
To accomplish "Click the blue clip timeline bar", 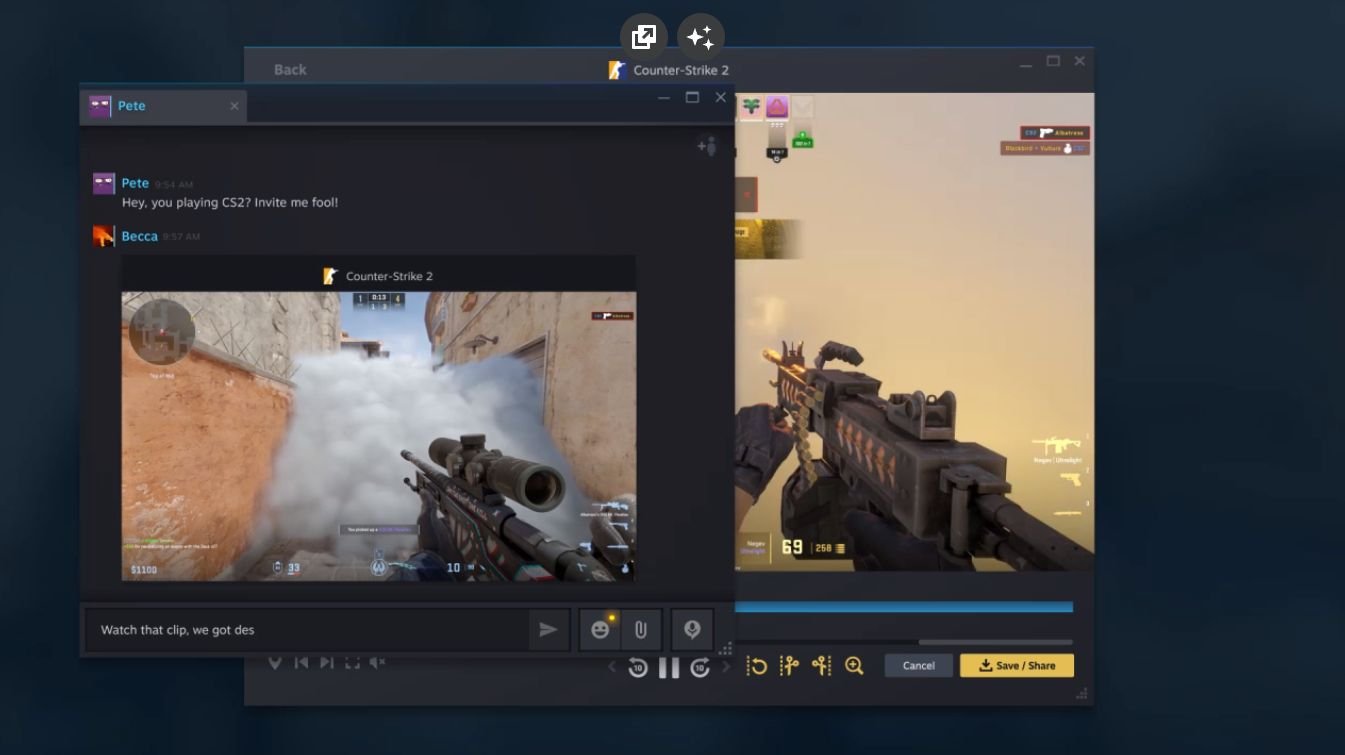I will [x=904, y=607].
